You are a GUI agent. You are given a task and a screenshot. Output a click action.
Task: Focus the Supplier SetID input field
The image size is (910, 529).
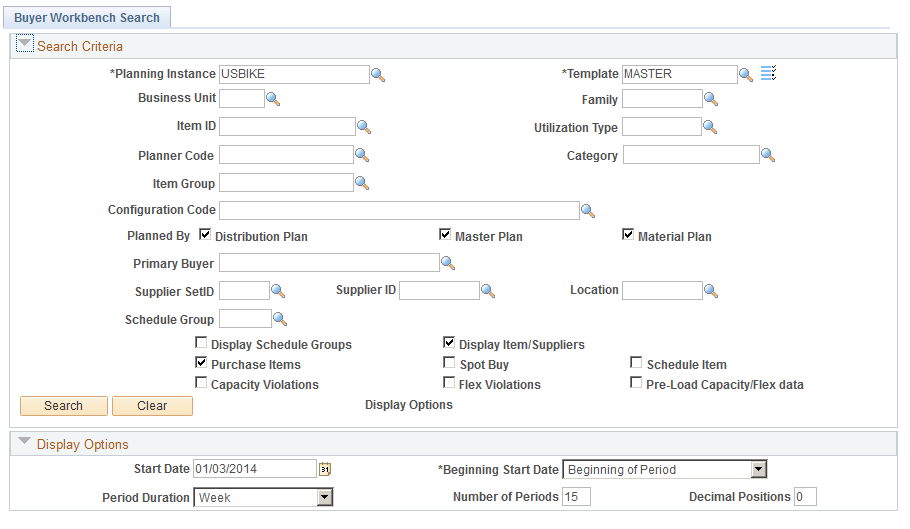[244, 291]
